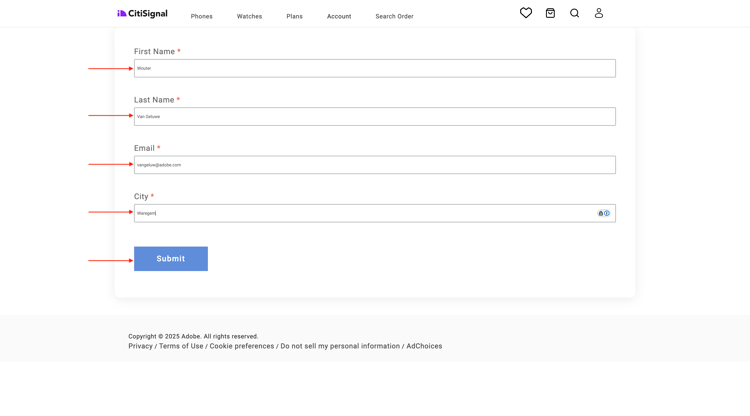Screen dimensions: 750x416
Task: Open the user profile icon
Action: (598, 13)
